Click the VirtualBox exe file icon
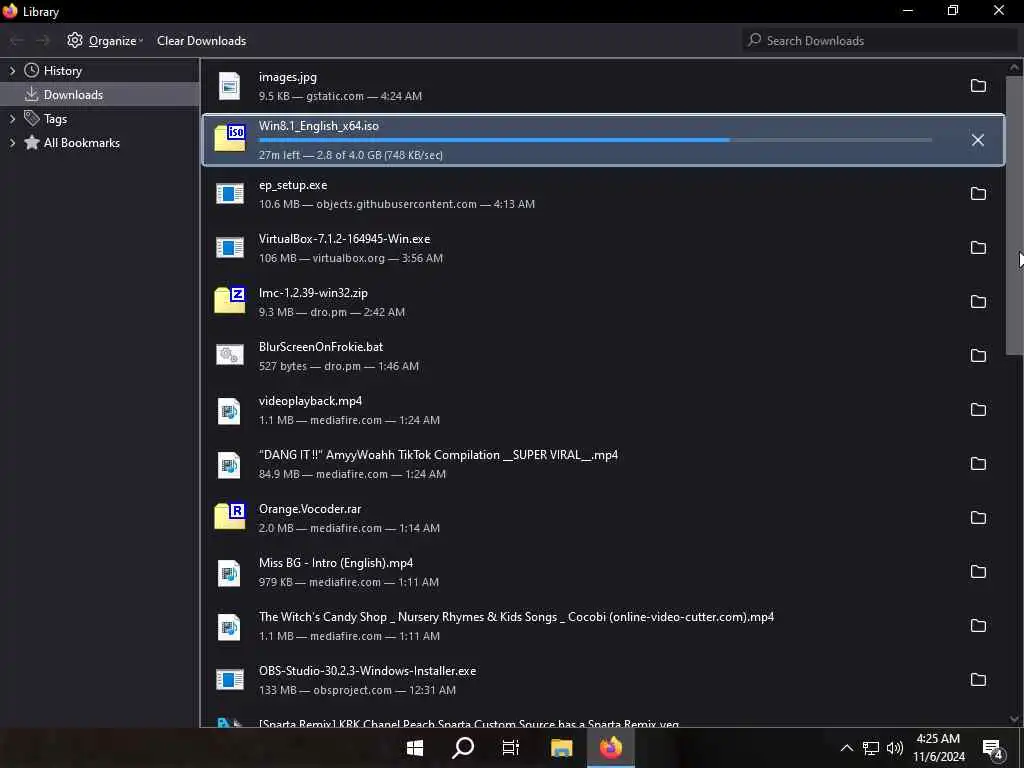 [x=230, y=248]
